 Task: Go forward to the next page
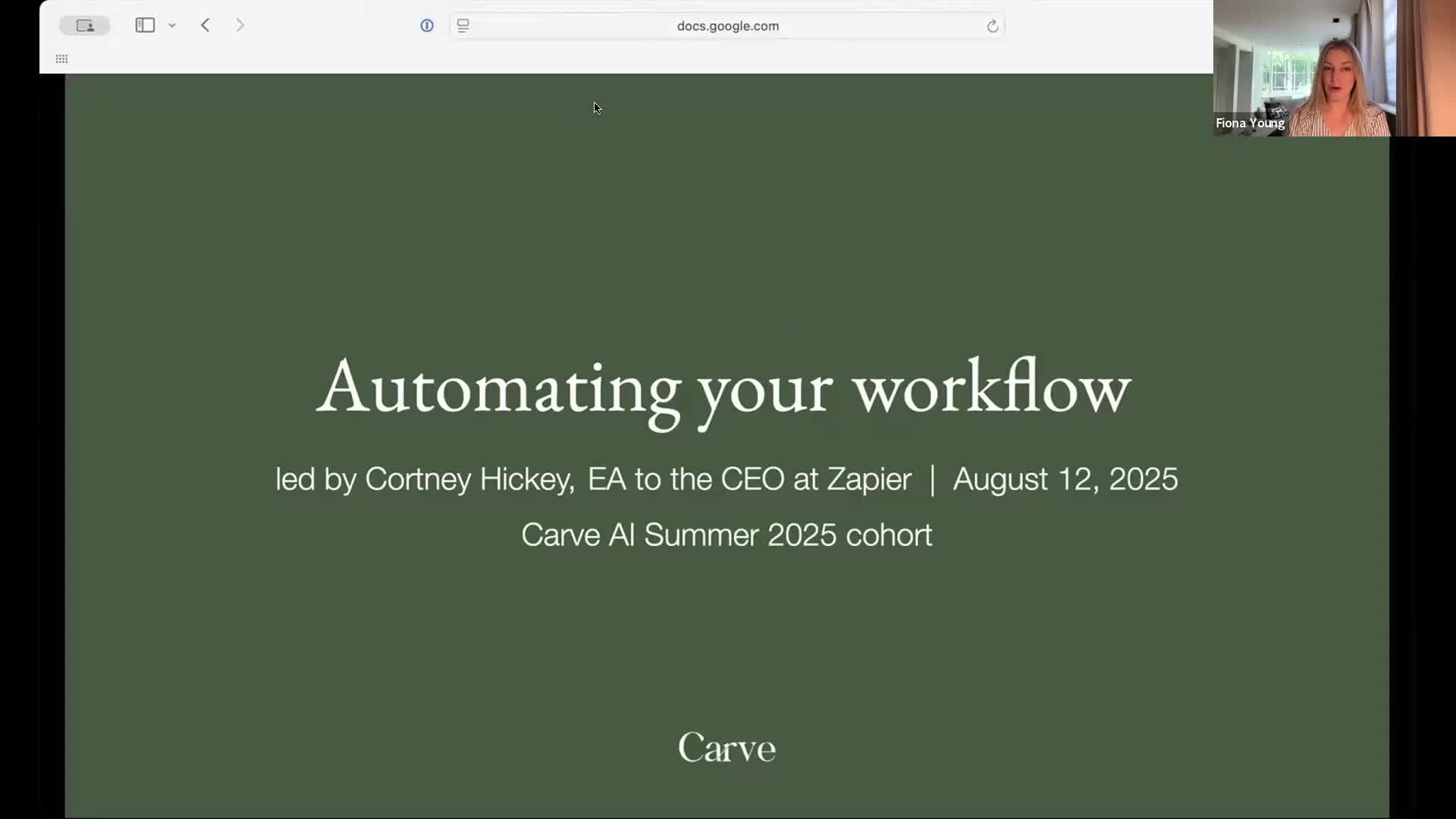point(240,26)
